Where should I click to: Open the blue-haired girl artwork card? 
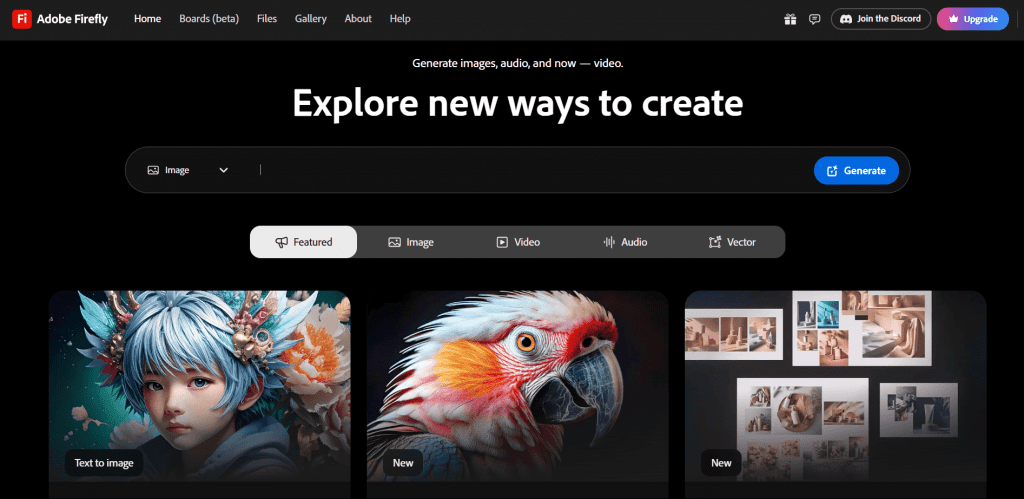coord(200,394)
